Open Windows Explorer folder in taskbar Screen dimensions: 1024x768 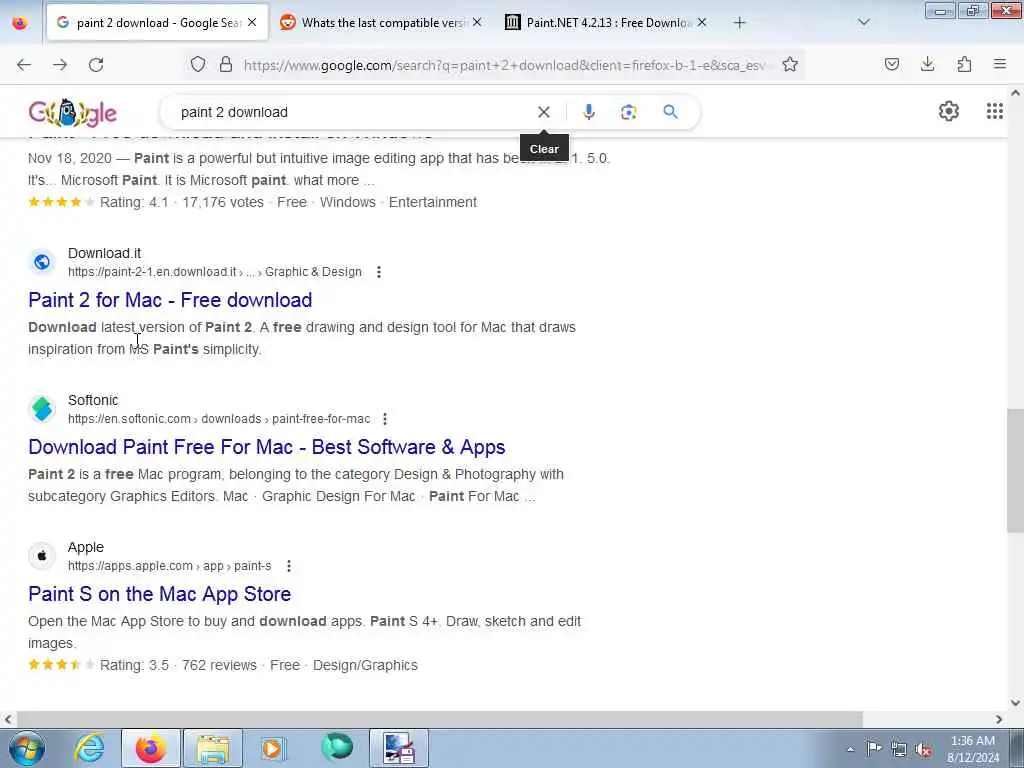(x=213, y=748)
